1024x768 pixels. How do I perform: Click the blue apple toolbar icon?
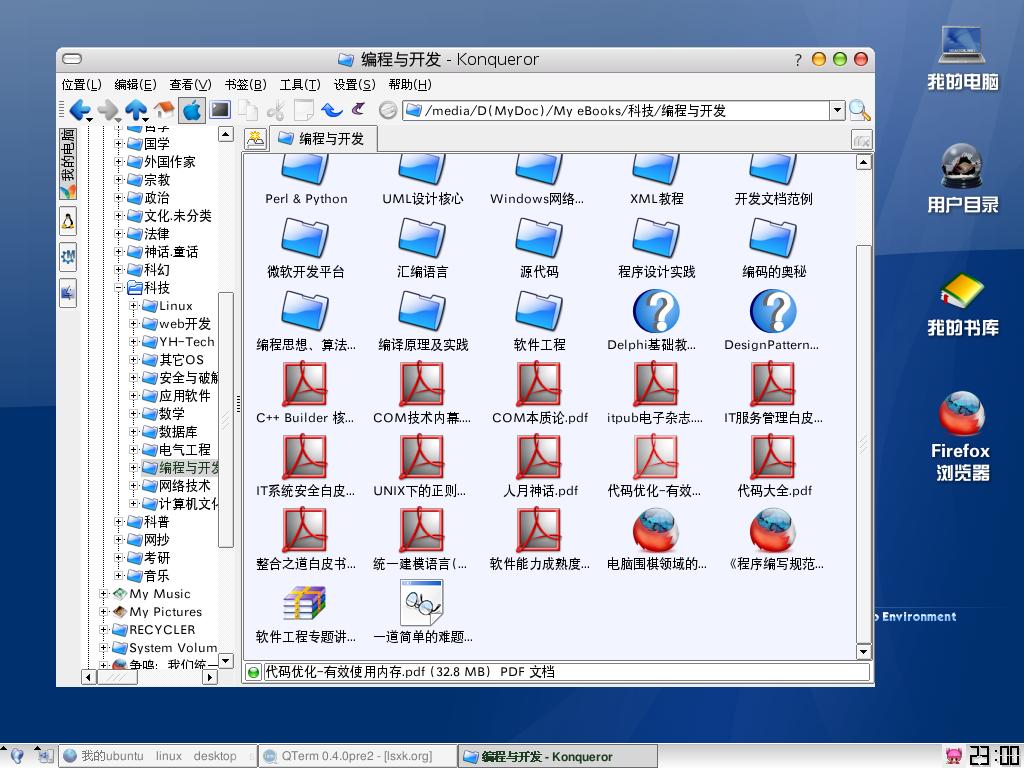[x=192, y=110]
